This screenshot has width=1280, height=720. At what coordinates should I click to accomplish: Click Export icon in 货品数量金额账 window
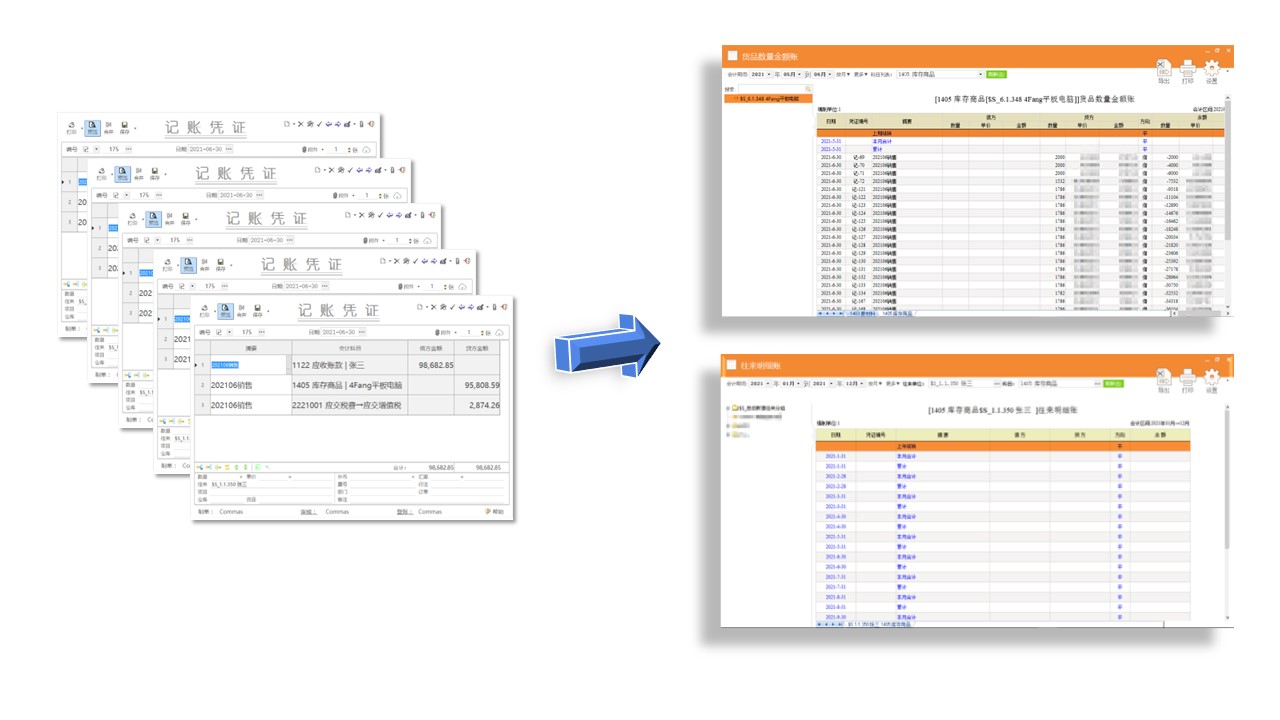1163,70
